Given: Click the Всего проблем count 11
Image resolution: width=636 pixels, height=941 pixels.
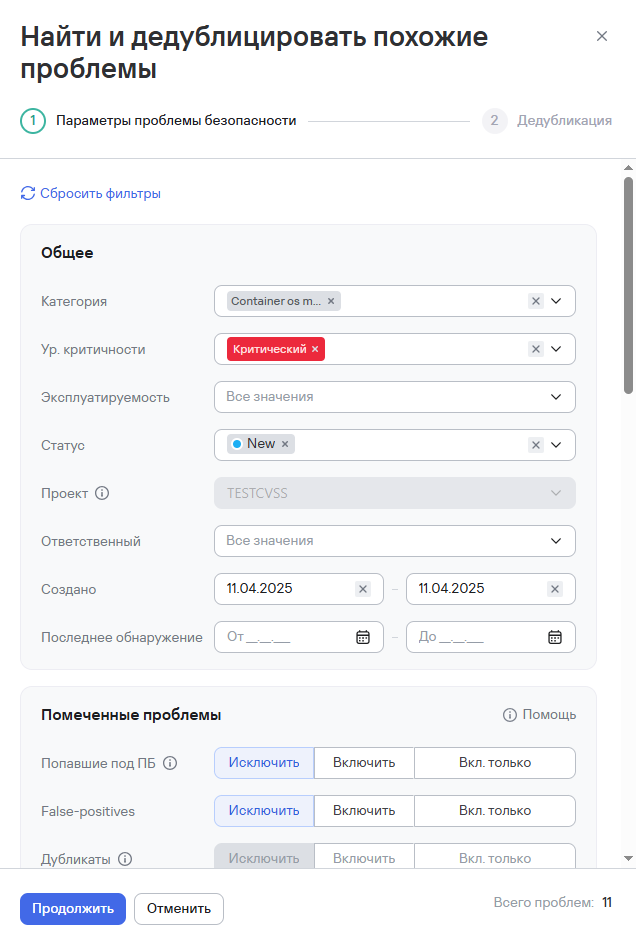Looking at the screenshot, I should tap(607, 903).
